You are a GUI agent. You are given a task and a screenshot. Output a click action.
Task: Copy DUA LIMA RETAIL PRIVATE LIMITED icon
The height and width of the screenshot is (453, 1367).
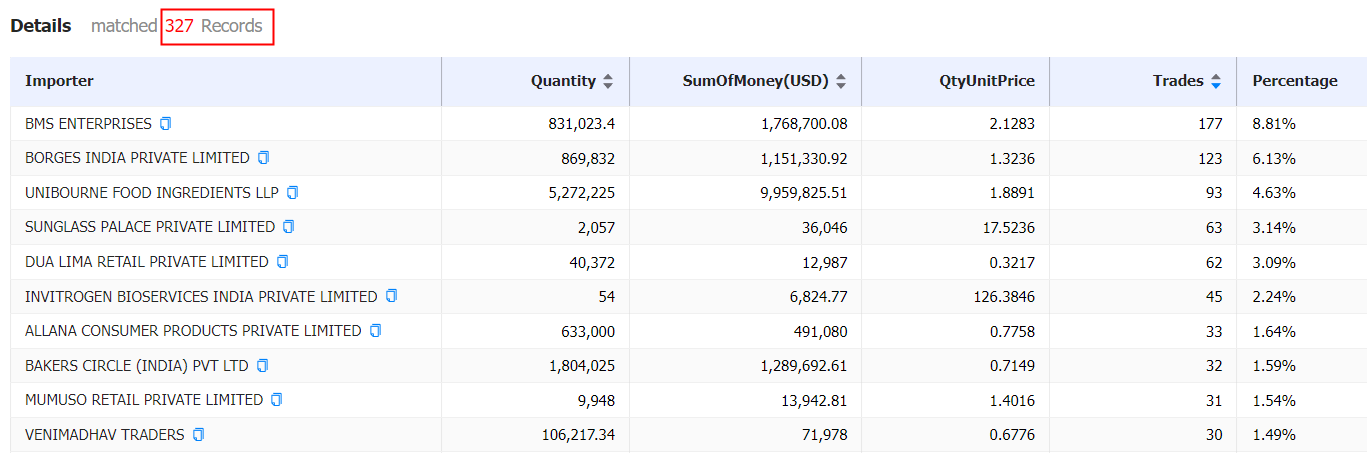pyautogui.click(x=283, y=262)
